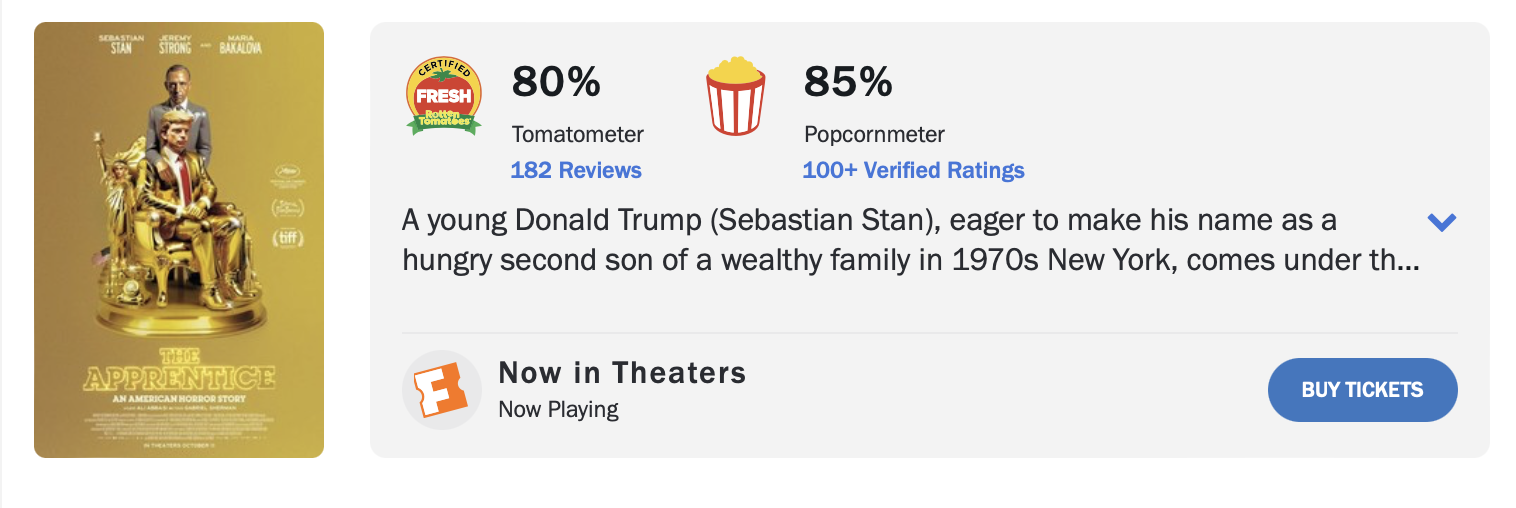Click the cast names atop the poster
The width and height of the screenshot is (1516, 508).
(x=180, y=44)
